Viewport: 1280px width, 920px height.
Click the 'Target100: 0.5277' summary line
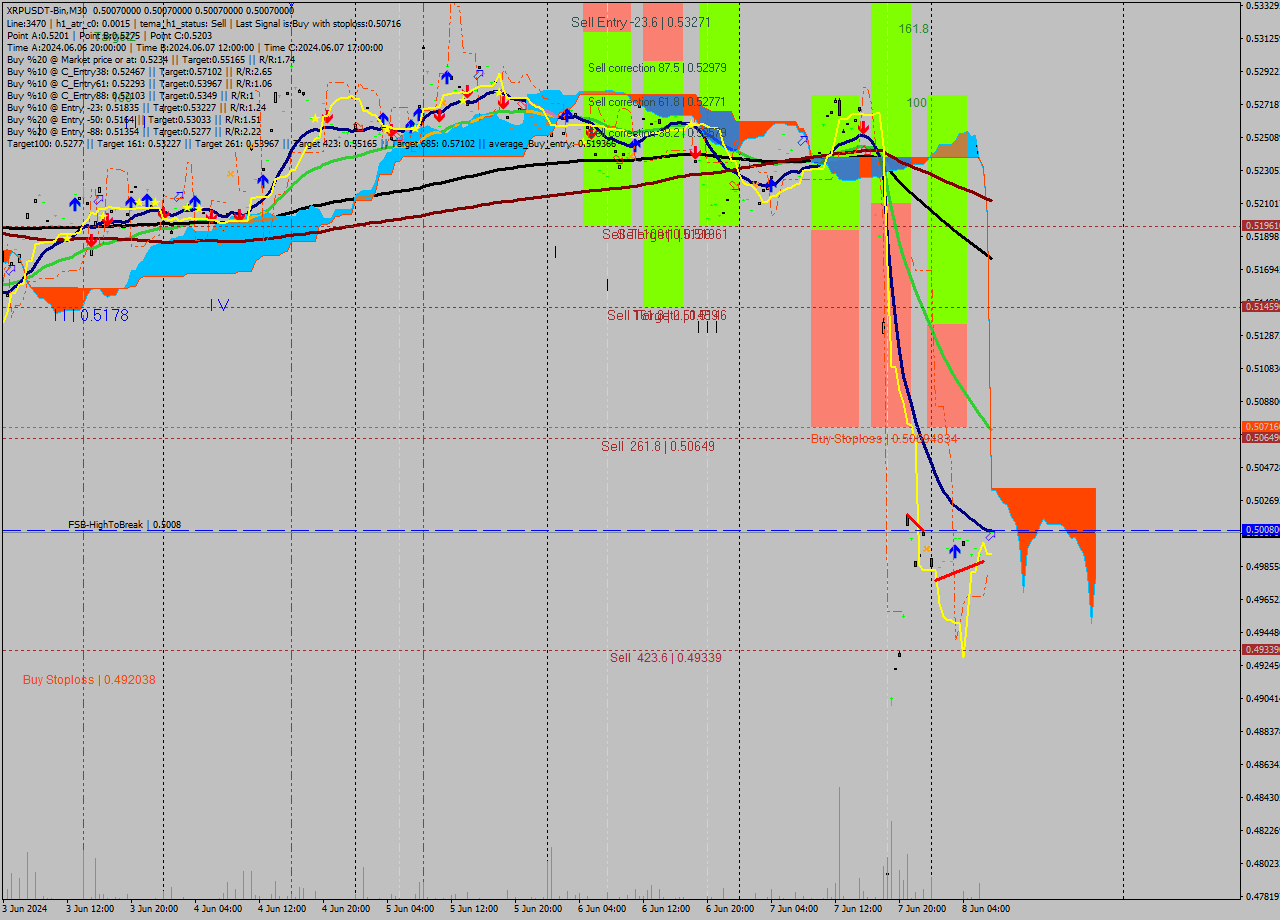pos(311,144)
